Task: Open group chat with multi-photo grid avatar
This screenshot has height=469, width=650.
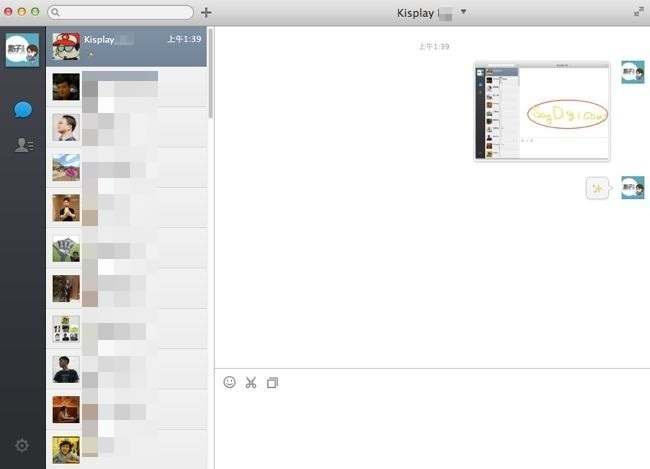Action: (126, 329)
